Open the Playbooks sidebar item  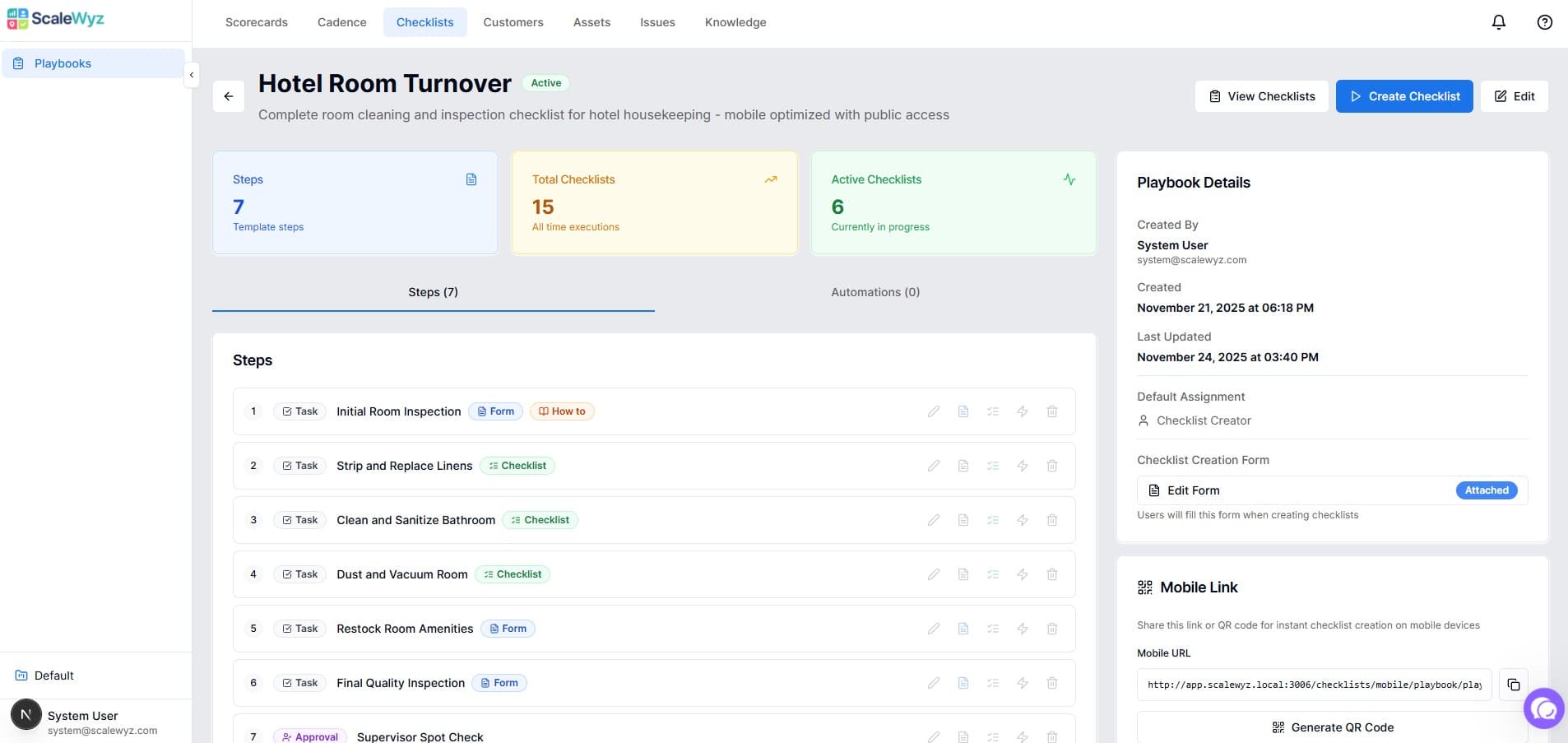pos(63,63)
